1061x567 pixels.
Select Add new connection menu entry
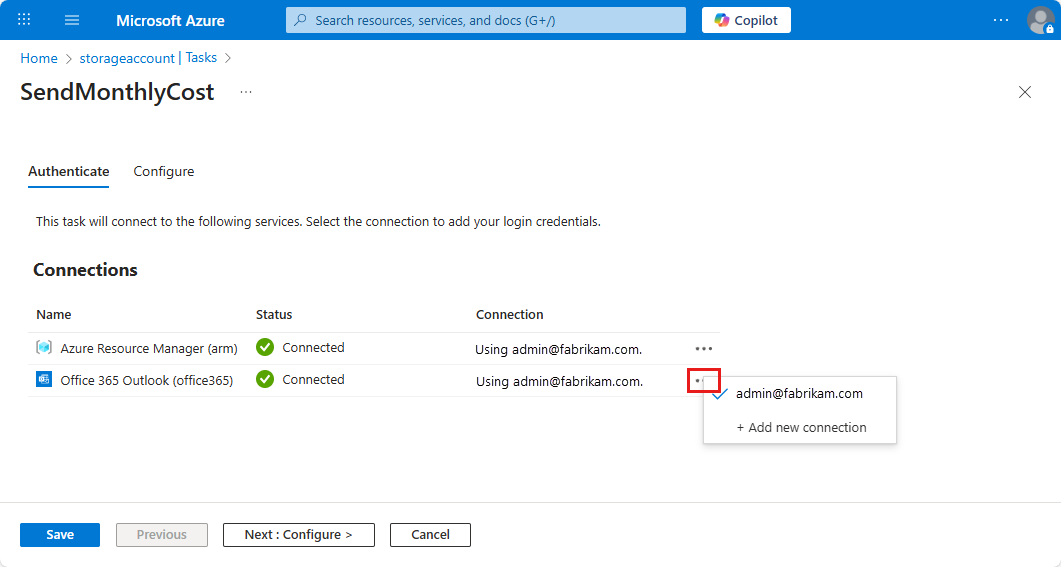[x=801, y=428]
